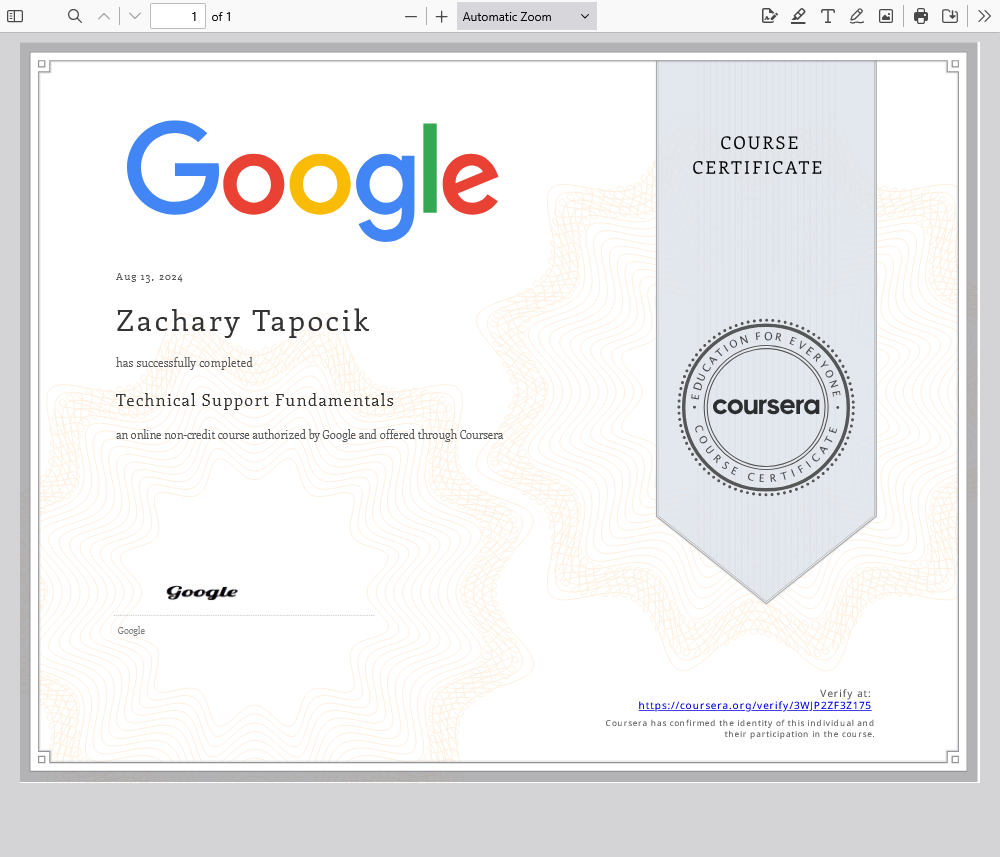Expand the secondary toolbar with the double chevron
Viewport: 1000px width, 857px height.
pyautogui.click(x=984, y=16)
